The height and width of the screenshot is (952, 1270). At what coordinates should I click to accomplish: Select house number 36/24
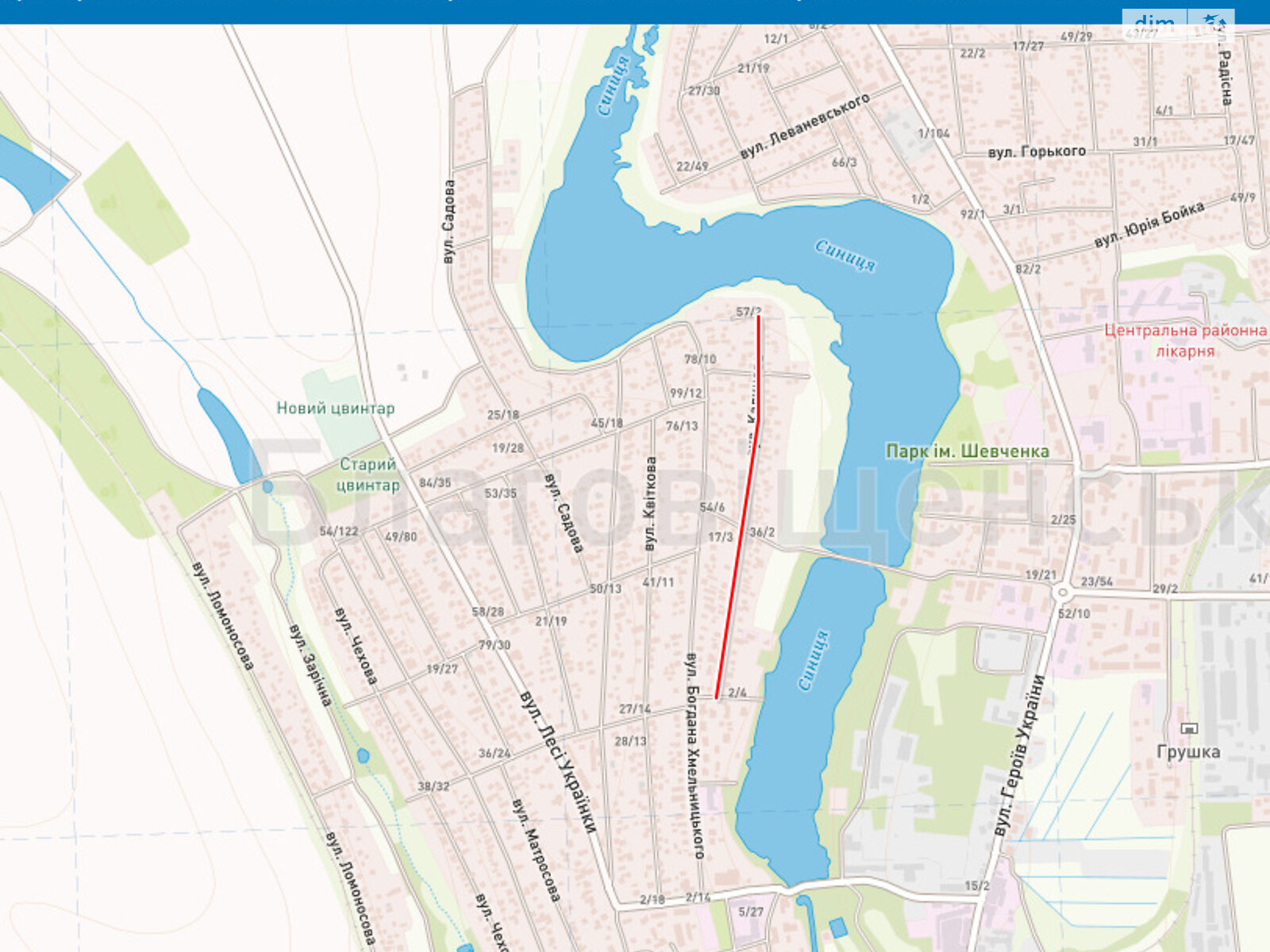(x=495, y=753)
